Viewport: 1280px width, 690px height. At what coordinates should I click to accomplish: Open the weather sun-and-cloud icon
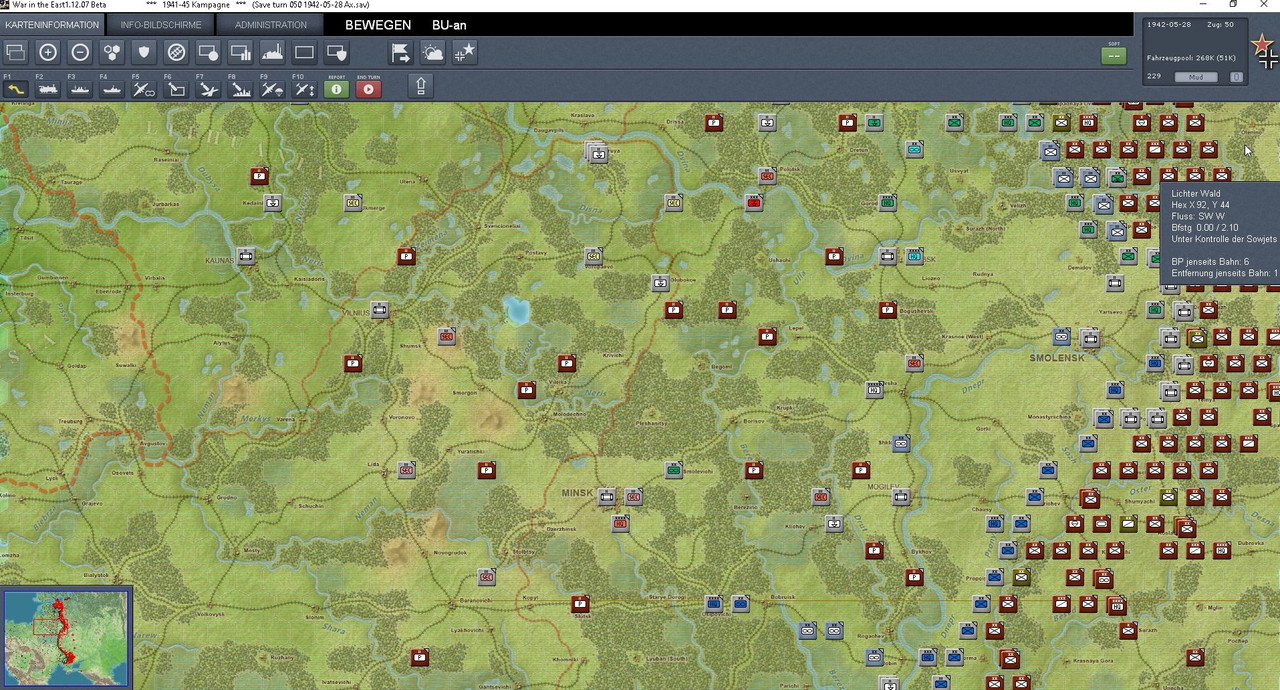pos(433,52)
